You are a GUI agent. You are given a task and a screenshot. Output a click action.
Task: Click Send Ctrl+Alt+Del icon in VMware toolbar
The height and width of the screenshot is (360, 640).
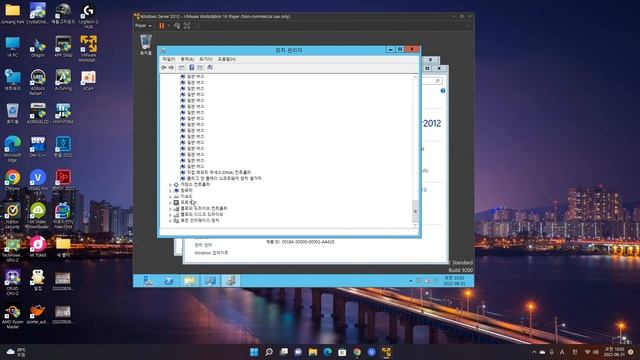coord(177,26)
